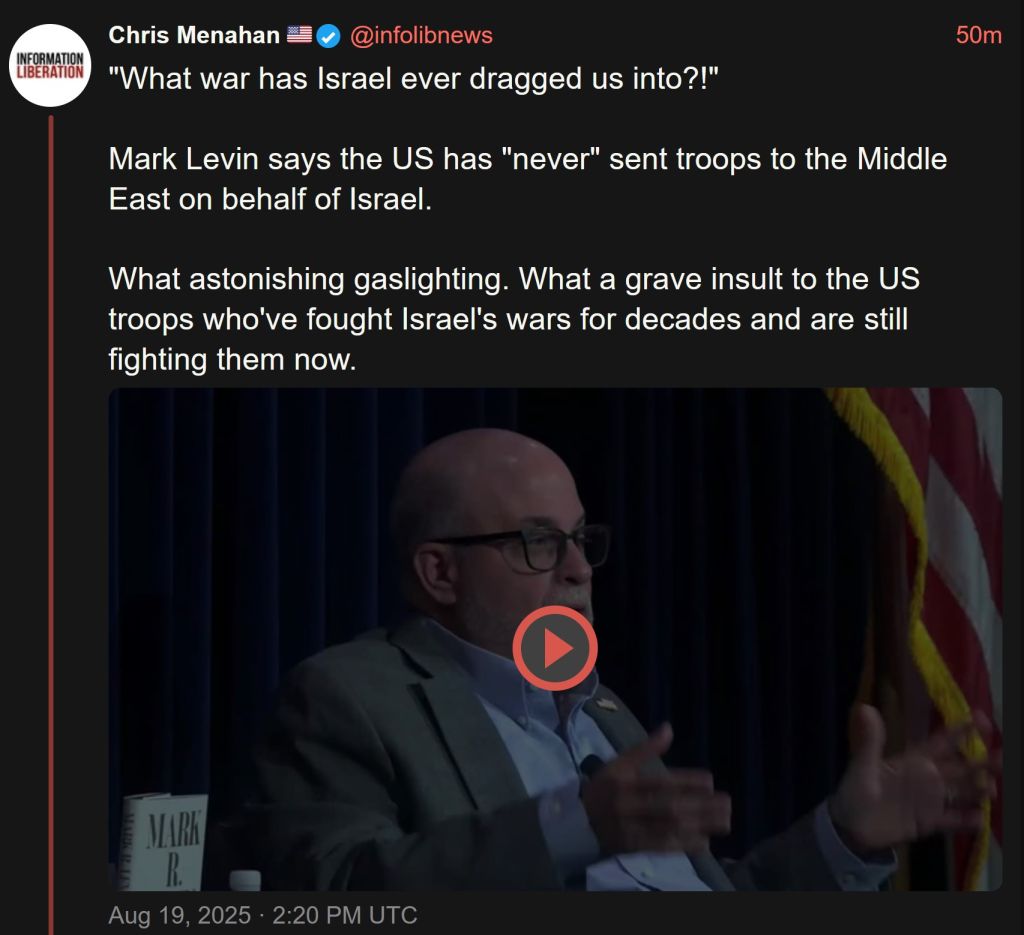Play the embedded Mark Levin video
1024x935 pixels.
[554, 648]
